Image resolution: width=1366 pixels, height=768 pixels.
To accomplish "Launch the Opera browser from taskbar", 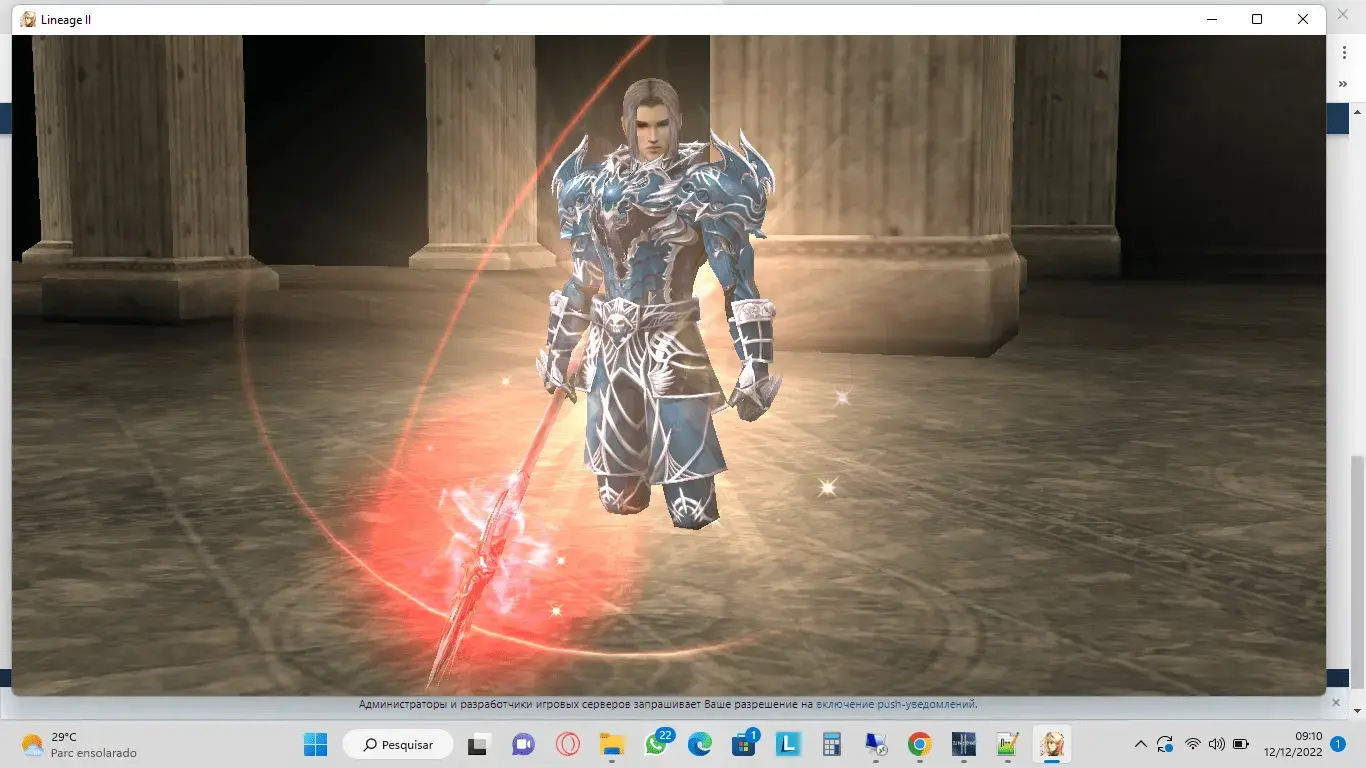I will [x=567, y=744].
